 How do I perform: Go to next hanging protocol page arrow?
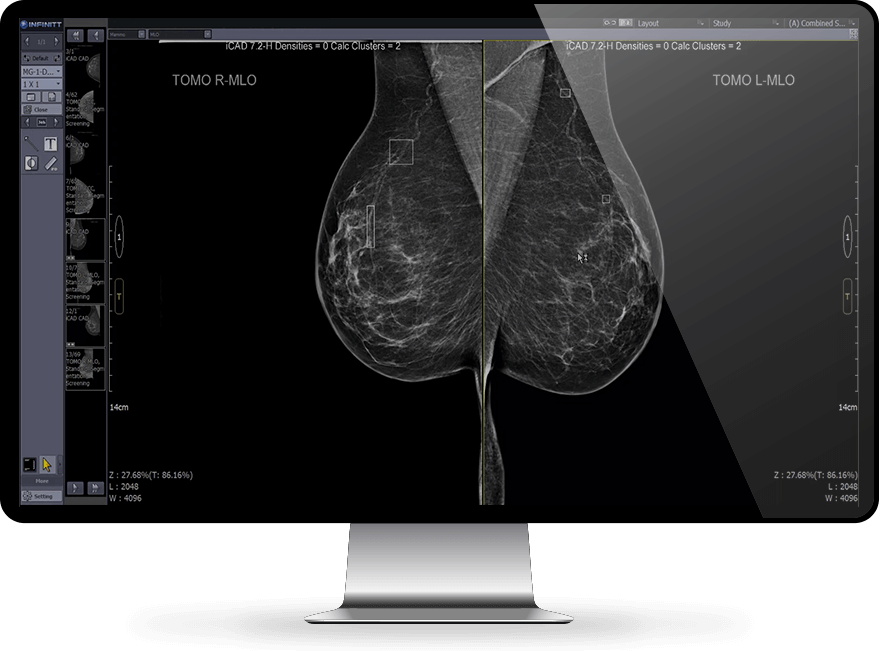coord(57,40)
